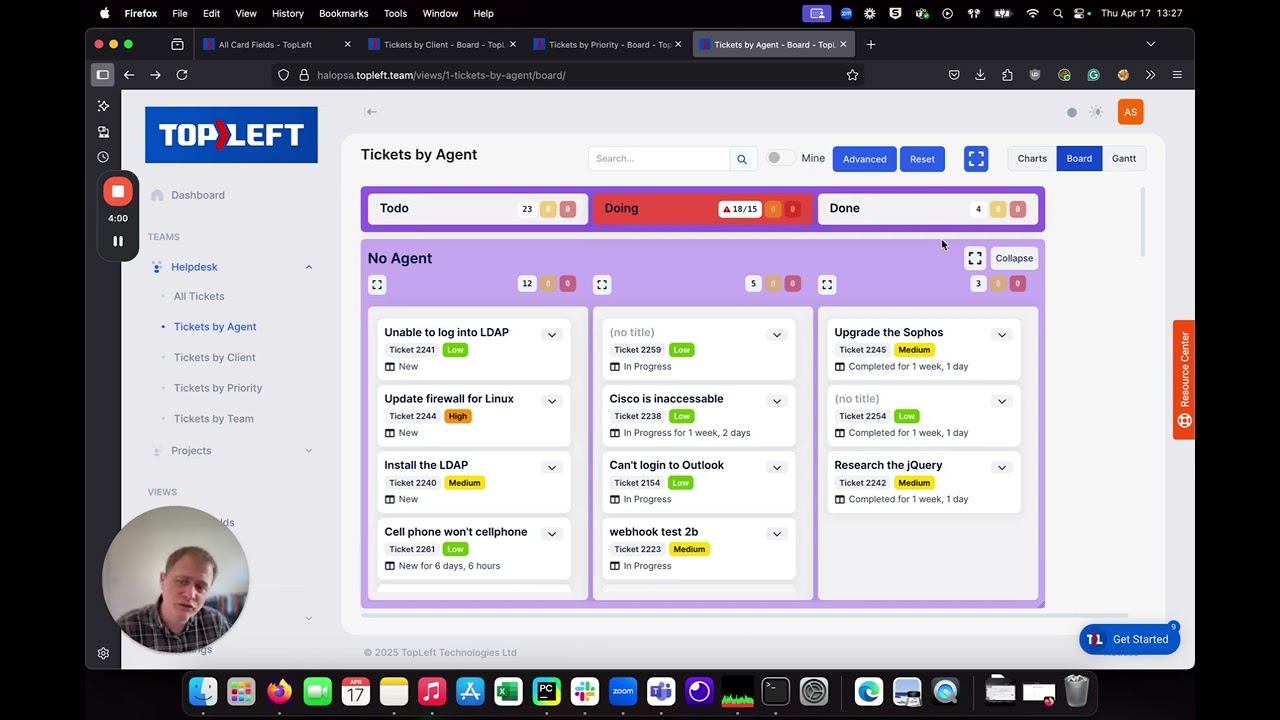1280x720 pixels.
Task: Open the Get Started widget
Action: tap(1129, 639)
